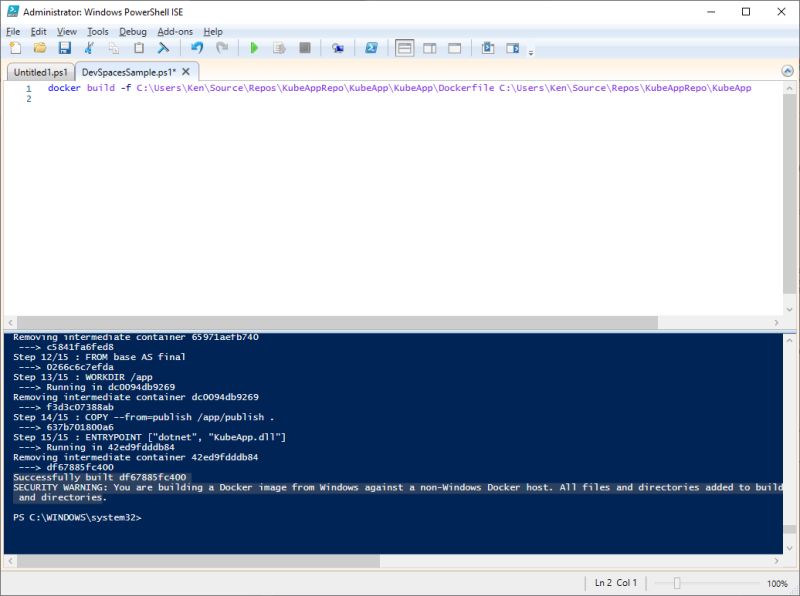800x596 pixels.
Task: Click 'Step 12/15 : FROM base AS final'
Action: point(99,357)
